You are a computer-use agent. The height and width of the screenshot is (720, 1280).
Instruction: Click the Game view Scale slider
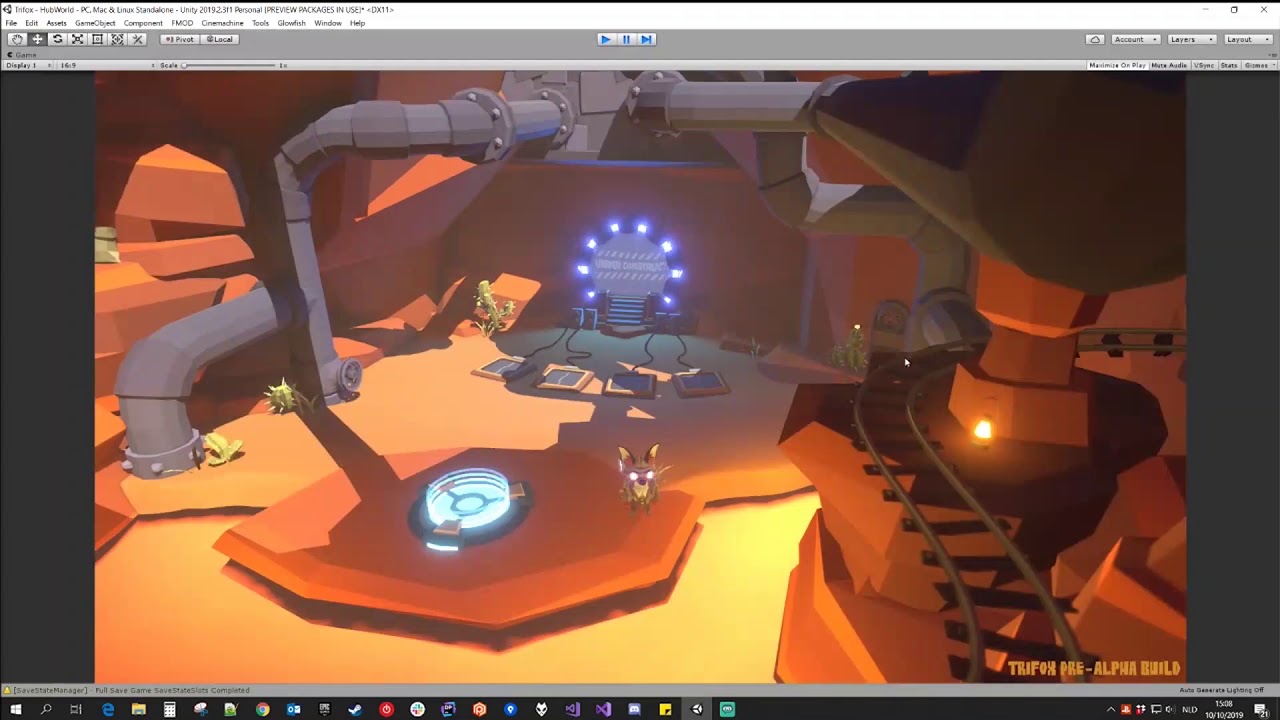coord(230,65)
